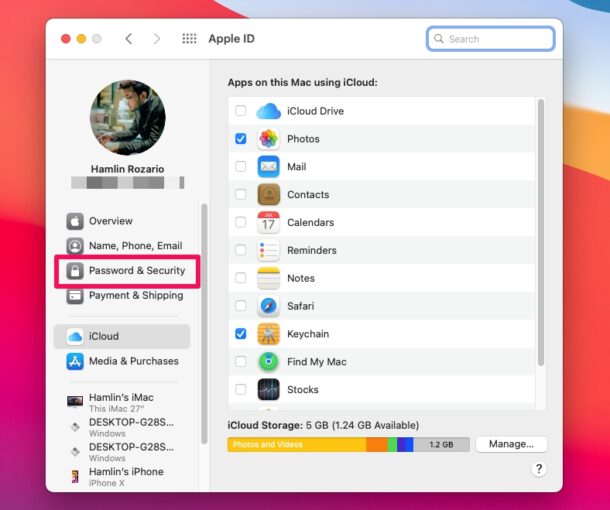Click the Reminders app icon

[268, 250]
